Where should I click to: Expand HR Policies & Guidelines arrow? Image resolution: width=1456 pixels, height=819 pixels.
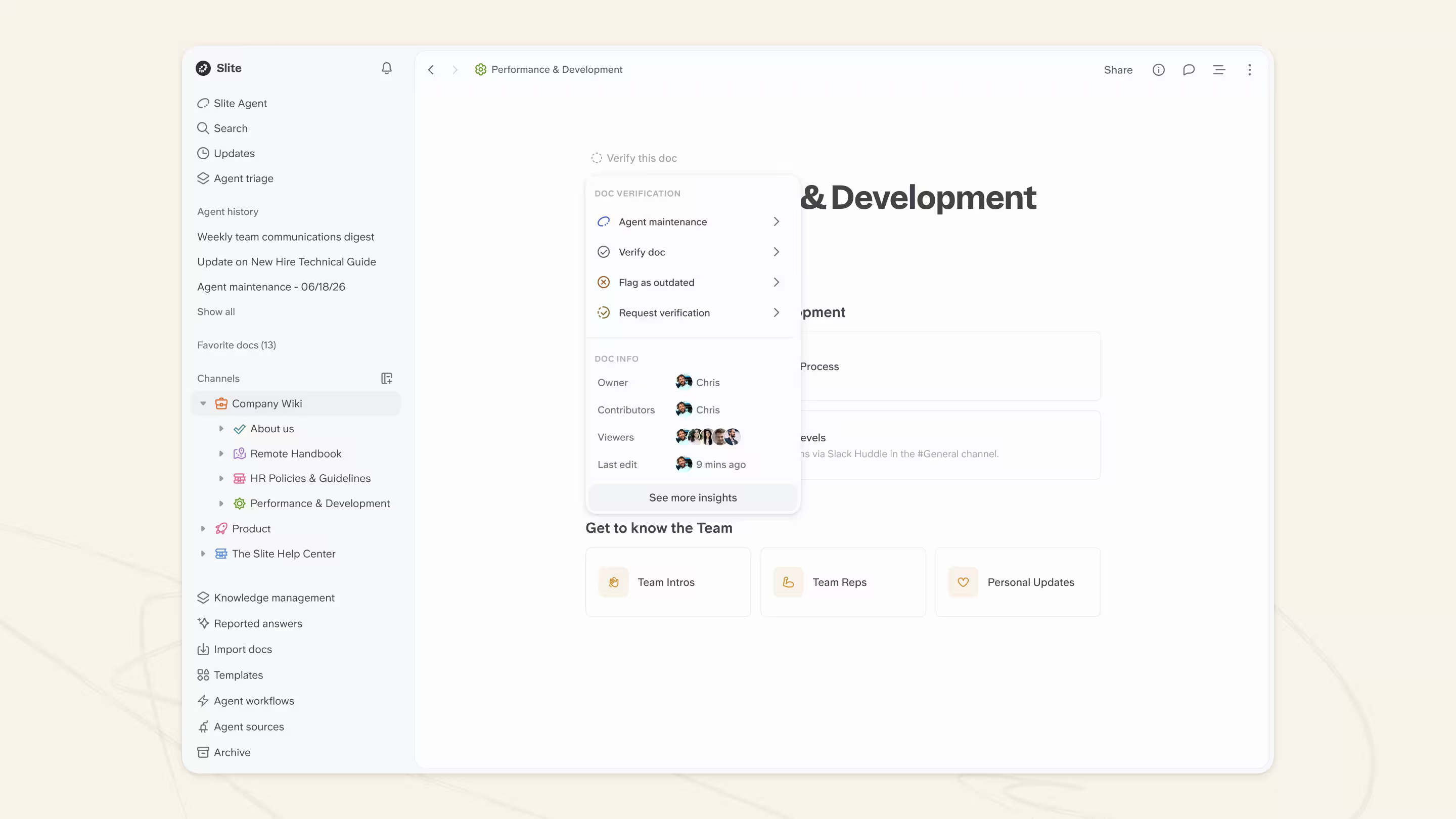[221, 478]
